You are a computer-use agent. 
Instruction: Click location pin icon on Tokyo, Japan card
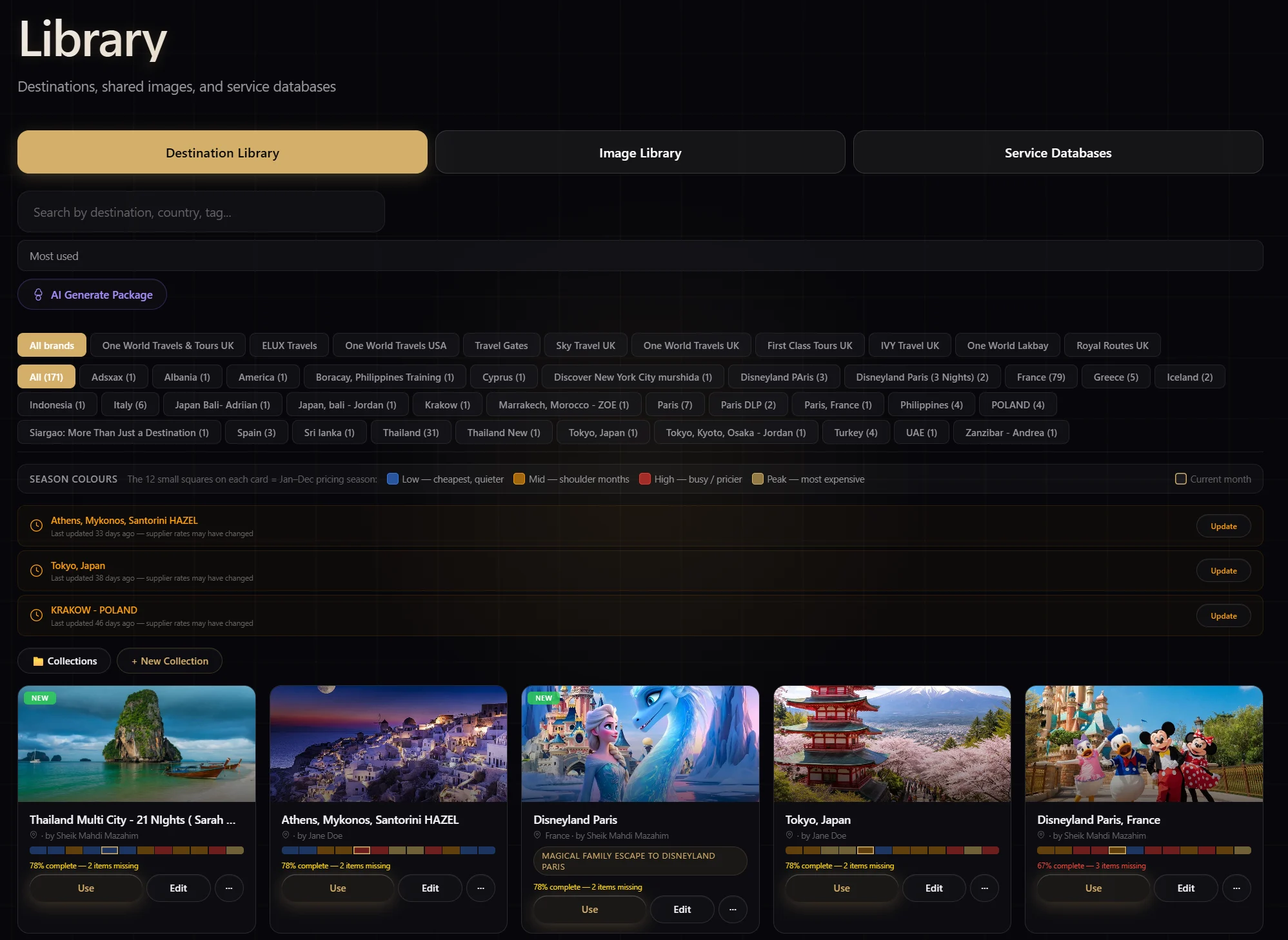point(789,835)
